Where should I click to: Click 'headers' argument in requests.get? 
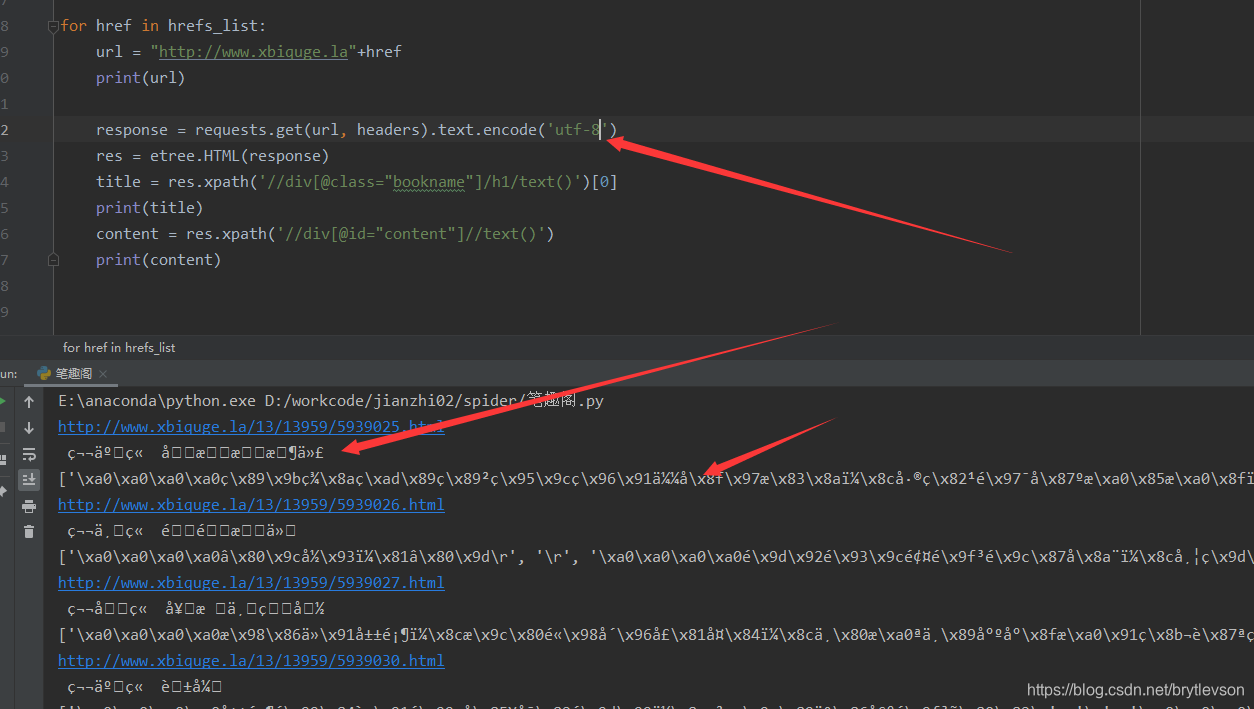point(388,129)
